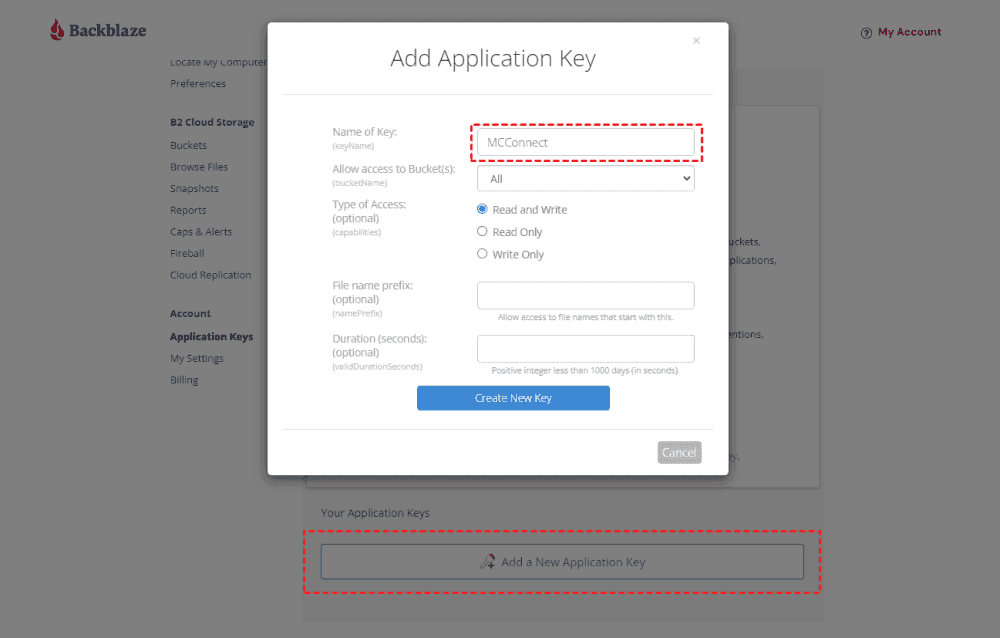
Task: Open Caps & Alerts page
Action: [201, 232]
